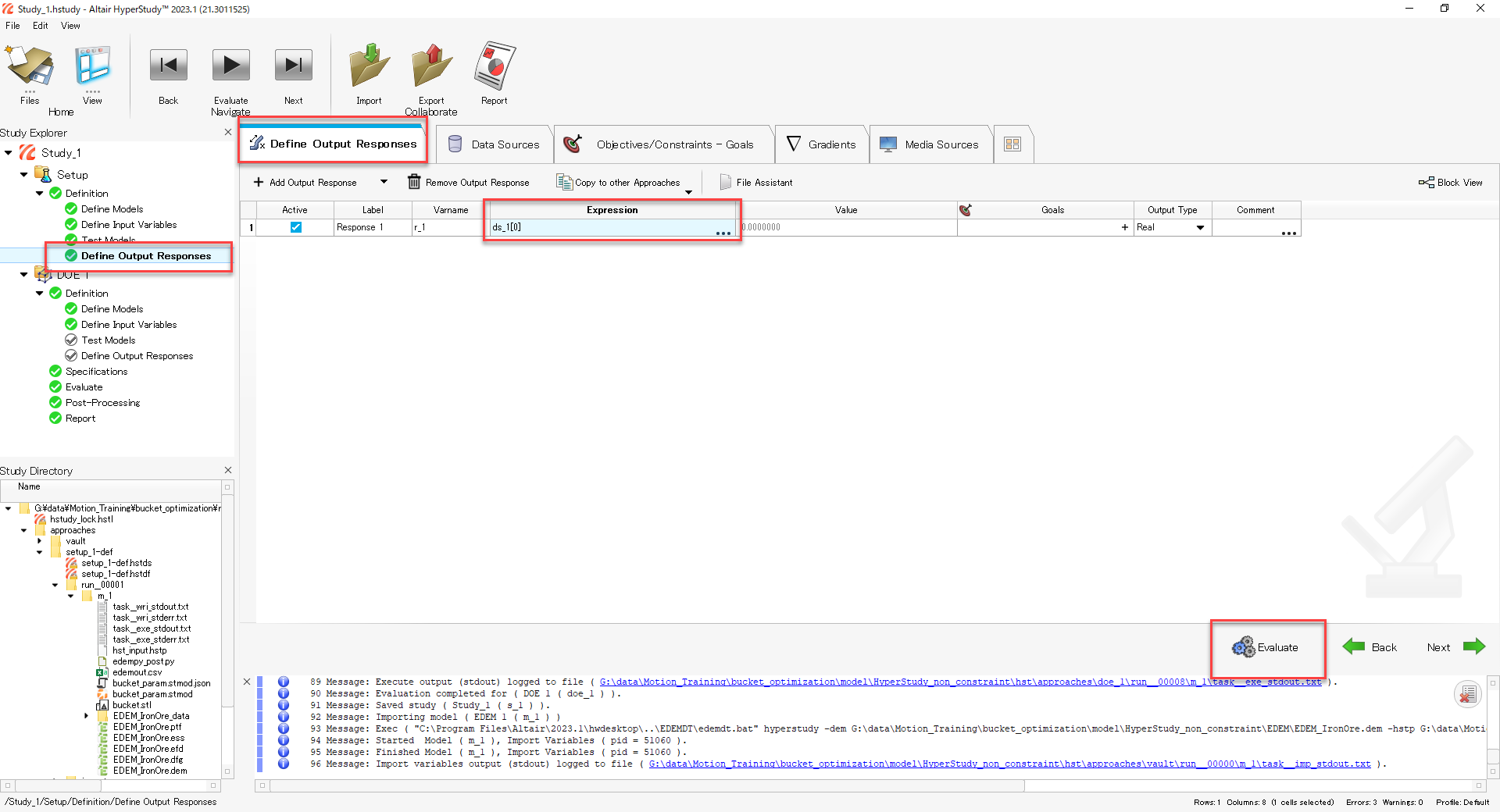The image size is (1500, 812).
Task: Click the Goals column header icon
Action: (x=966, y=210)
